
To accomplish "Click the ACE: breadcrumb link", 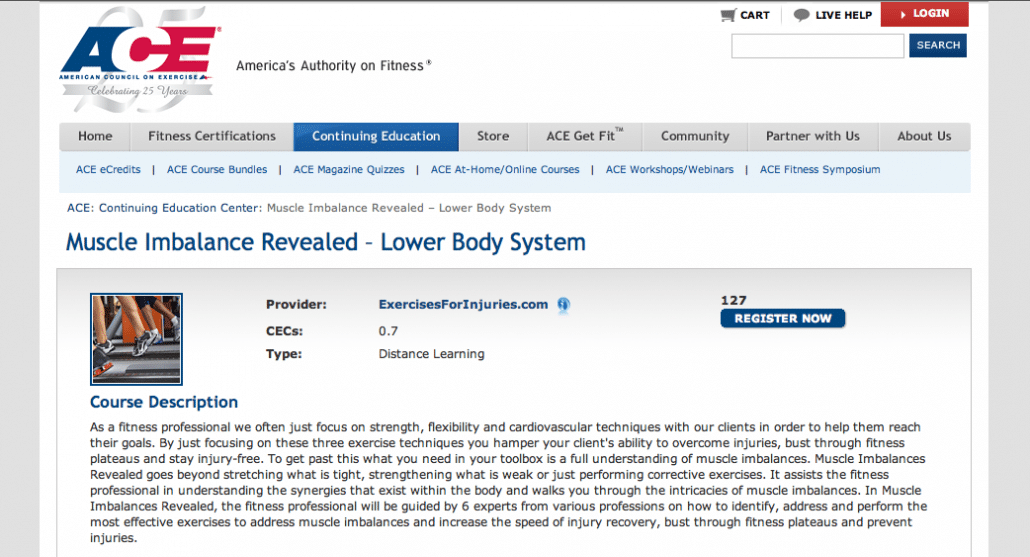I will [80, 208].
